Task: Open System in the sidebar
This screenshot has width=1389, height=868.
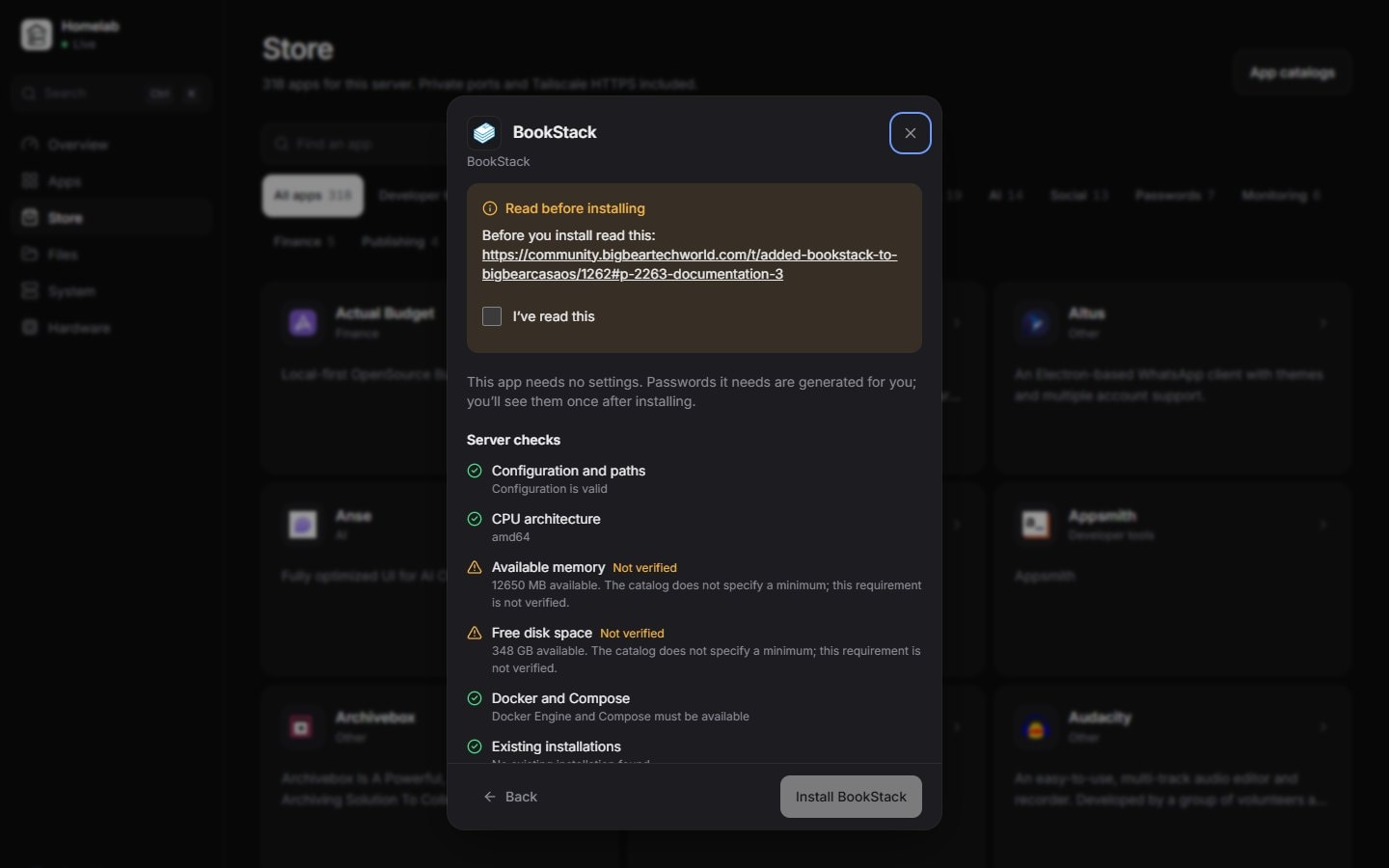Action: [113, 291]
